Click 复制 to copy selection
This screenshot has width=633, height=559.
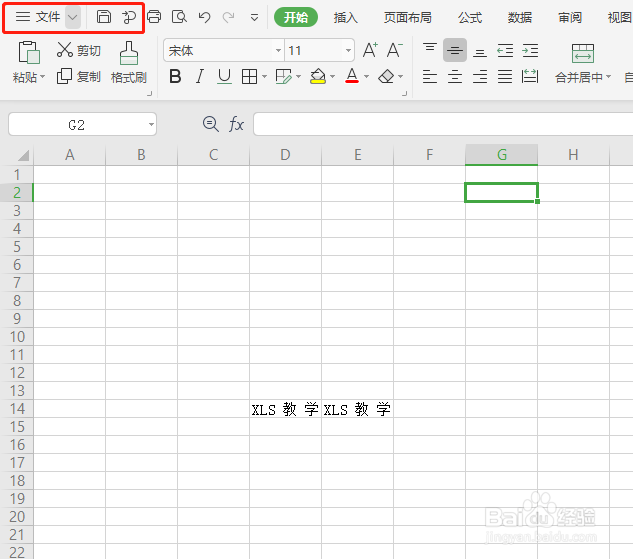point(79,76)
